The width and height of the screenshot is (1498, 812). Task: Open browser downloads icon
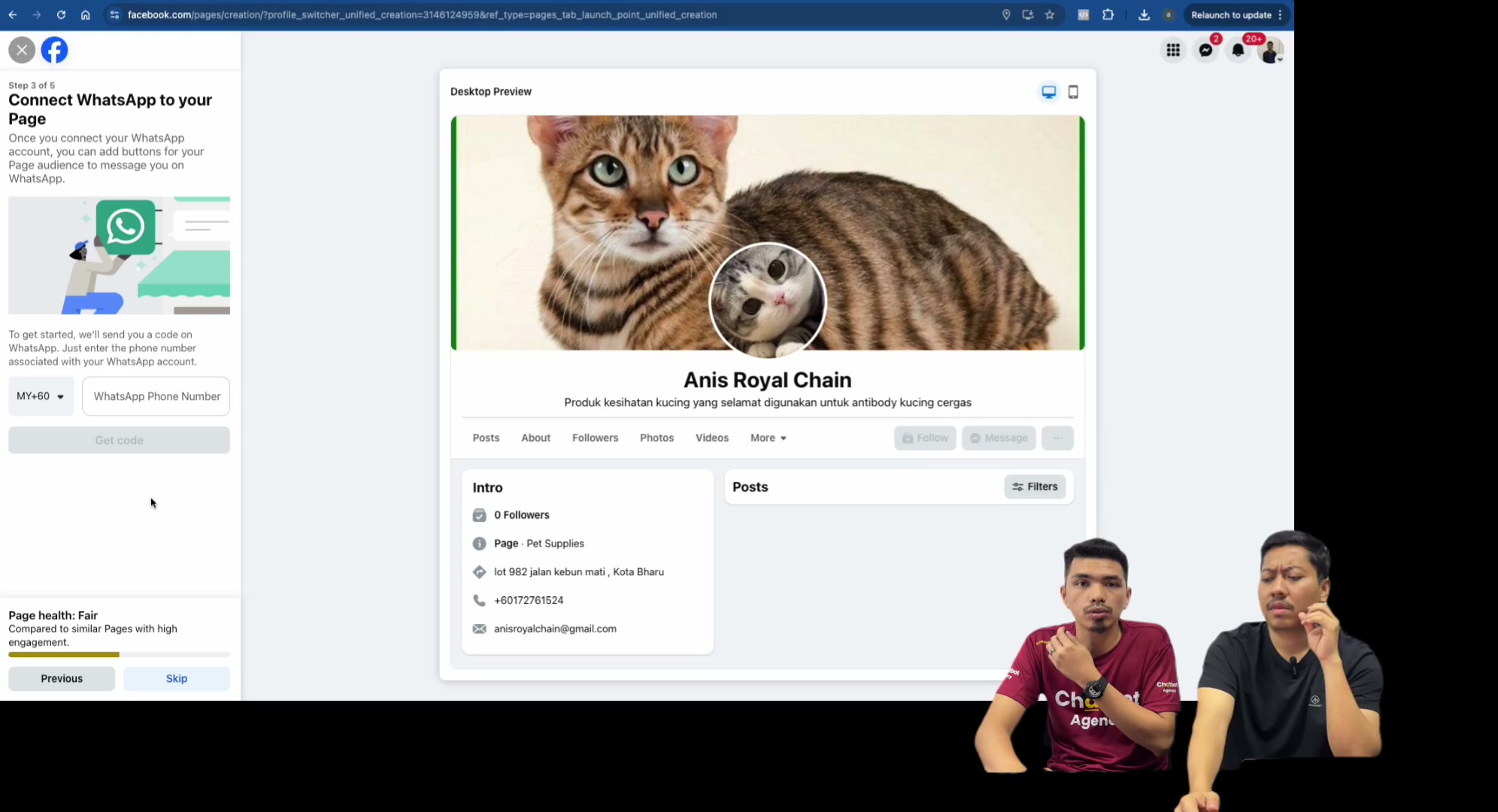[1144, 15]
